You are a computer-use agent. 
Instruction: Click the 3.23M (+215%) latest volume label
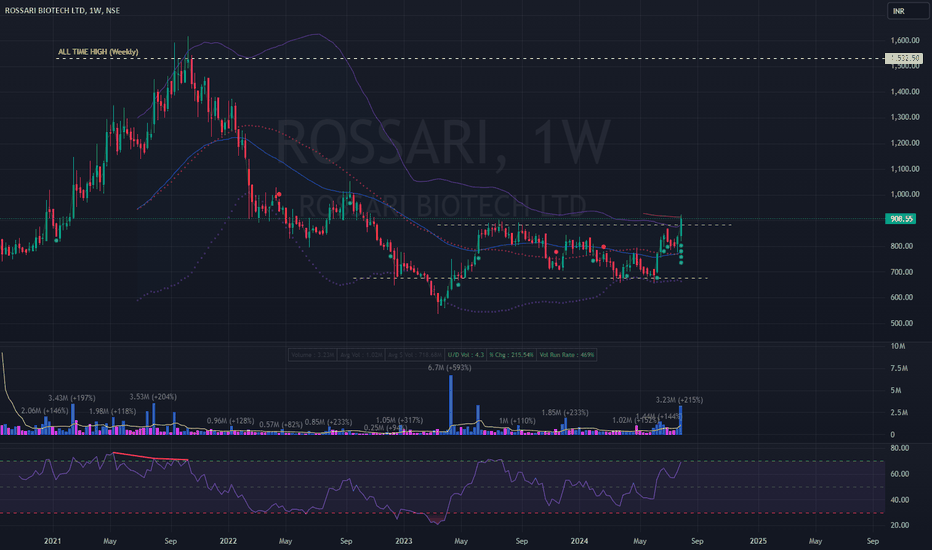click(679, 400)
